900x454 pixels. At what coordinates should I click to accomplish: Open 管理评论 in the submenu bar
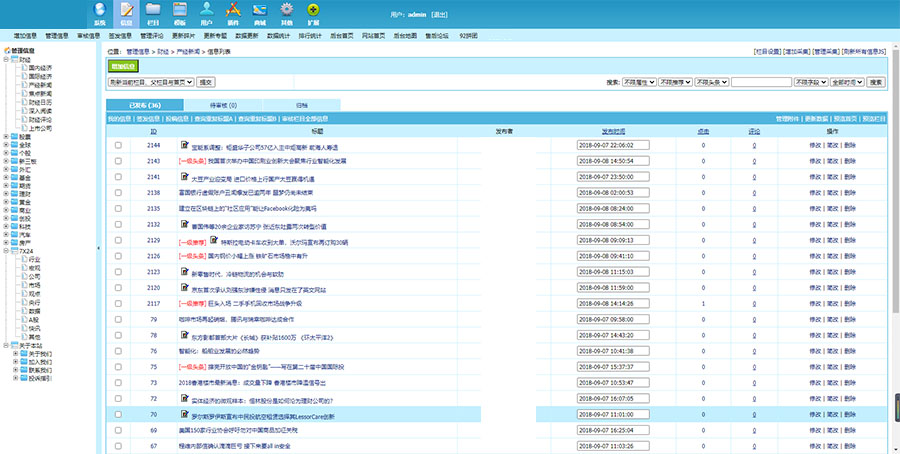pyautogui.click(x=152, y=36)
